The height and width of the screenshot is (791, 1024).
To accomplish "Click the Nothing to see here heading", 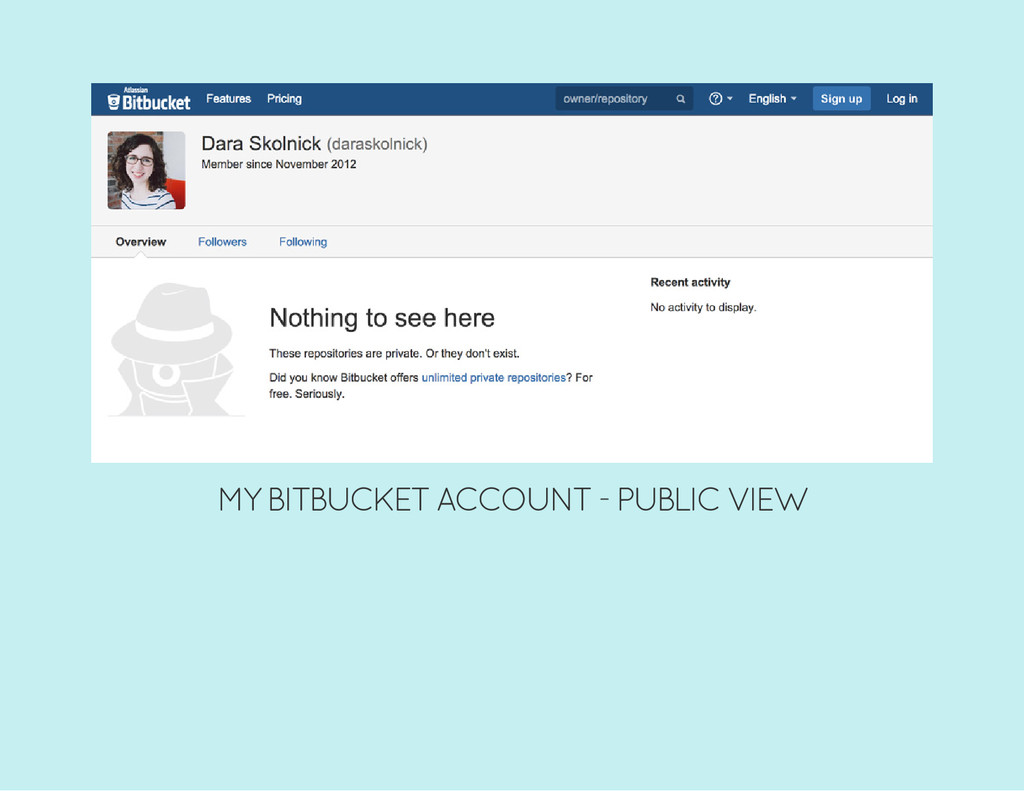I will 382,318.
